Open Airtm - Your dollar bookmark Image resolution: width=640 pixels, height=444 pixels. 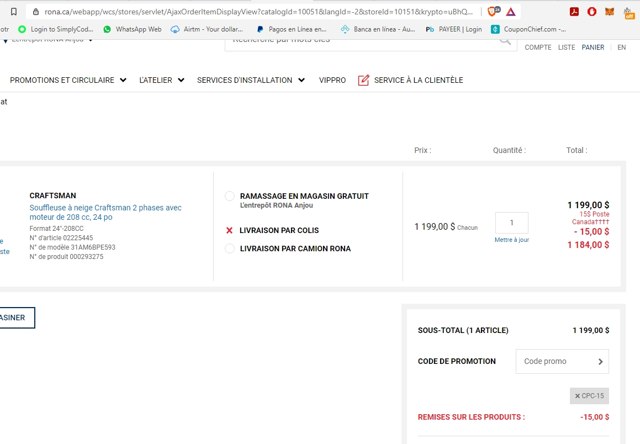tap(207, 29)
